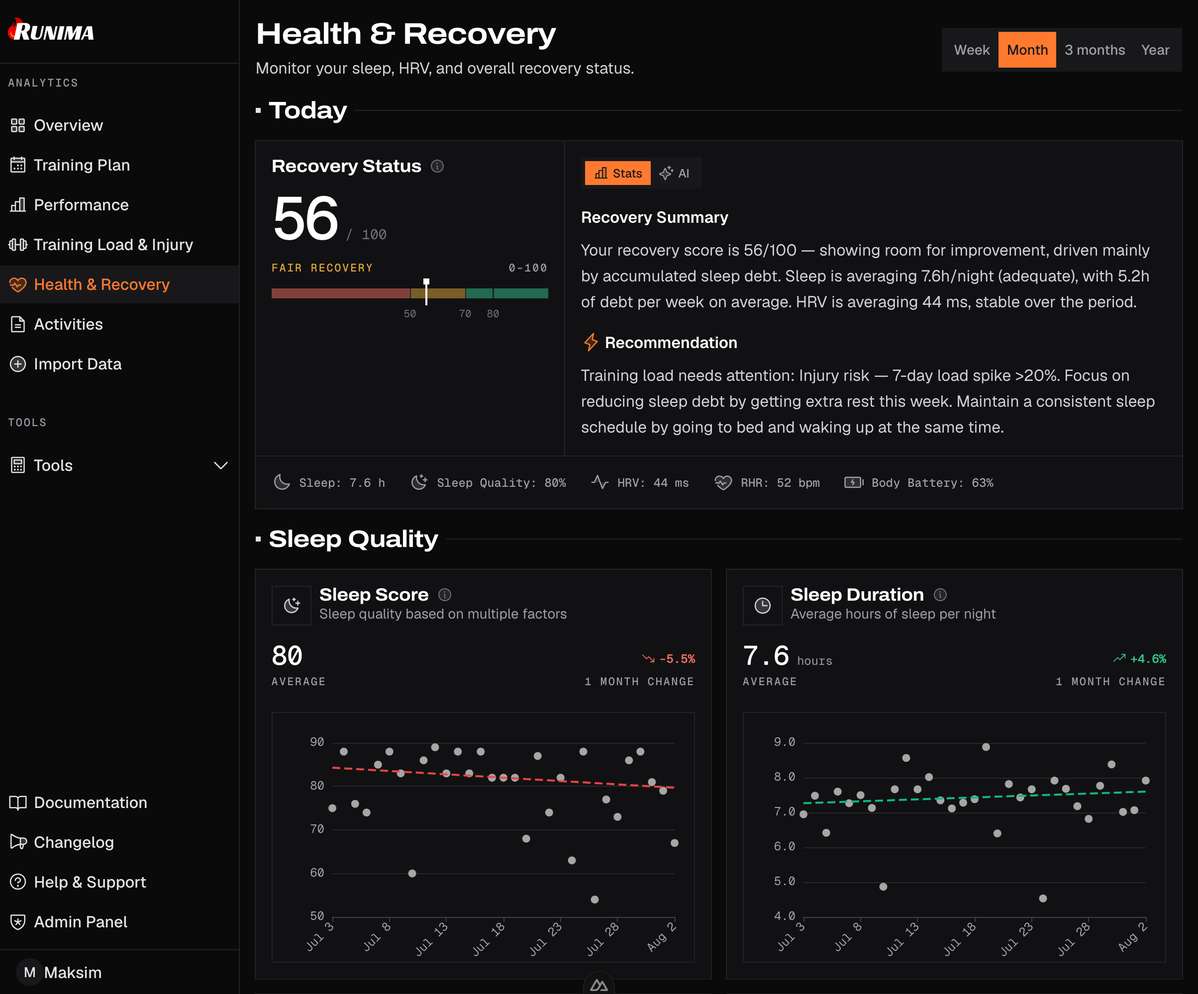Screen dimensions: 1198x994
Task: Click the Training Plan calendar icon
Action: tap(18, 165)
